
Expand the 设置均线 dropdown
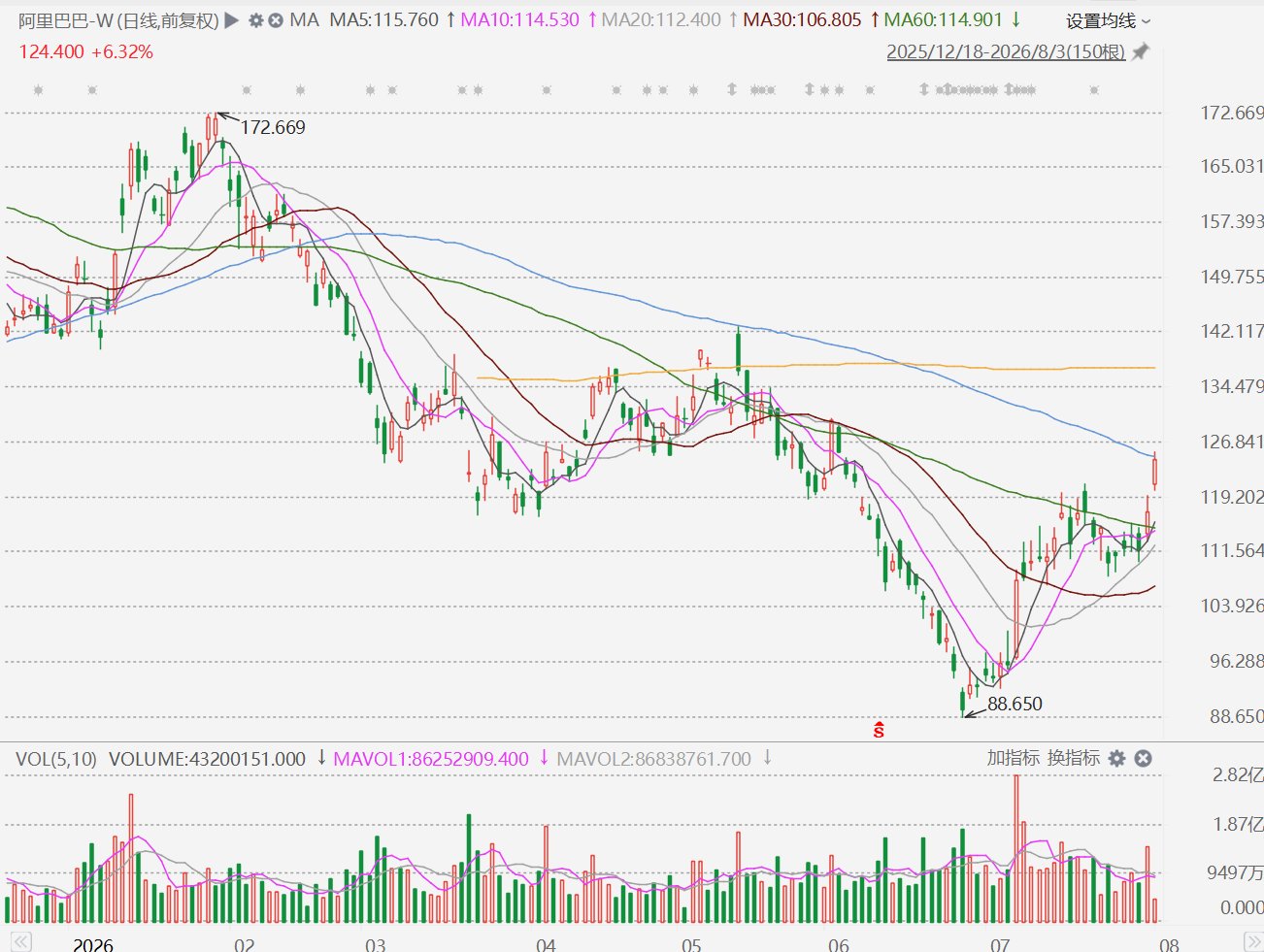[1109, 20]
